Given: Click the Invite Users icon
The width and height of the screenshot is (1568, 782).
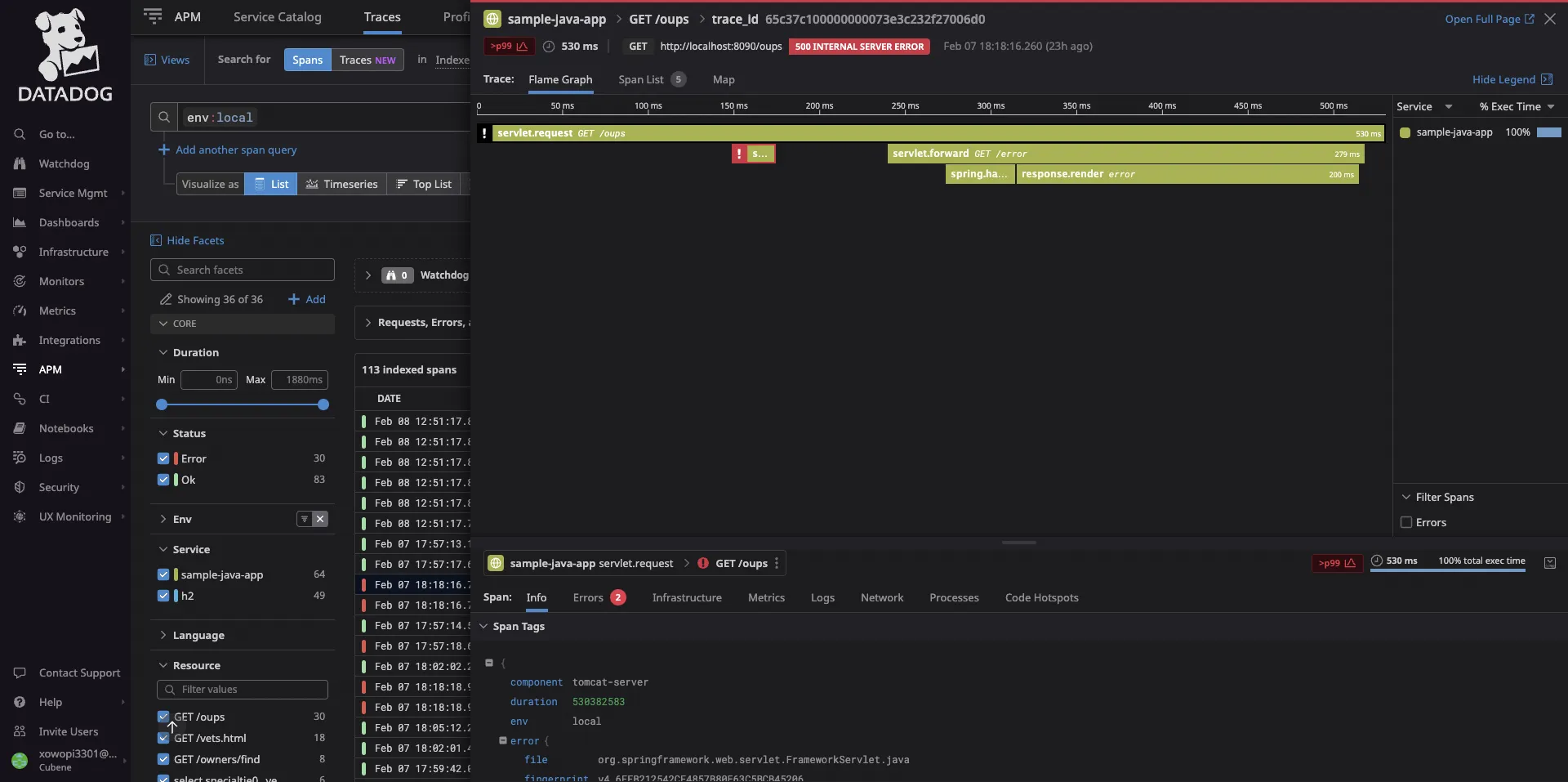Looking at the screenshot, I should point(20,731).
